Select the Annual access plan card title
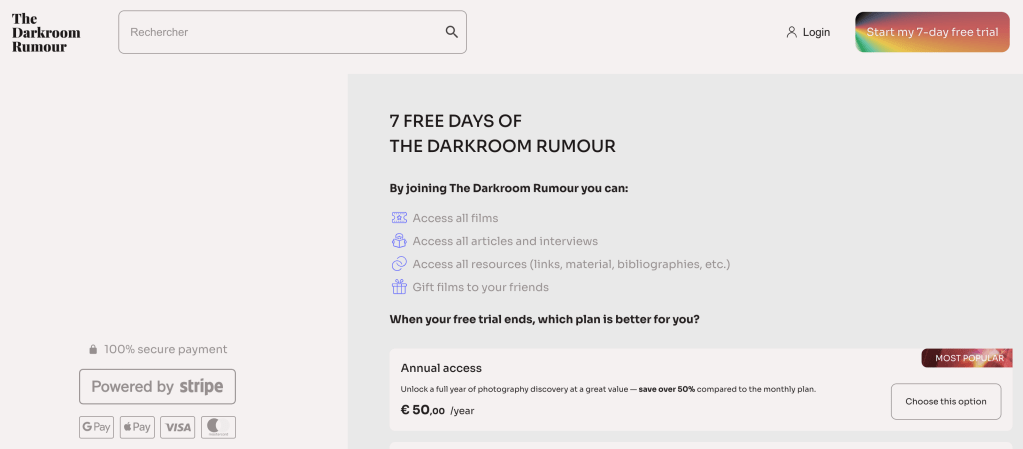This screenshot has height=449, width=1023. click(441, 368)
